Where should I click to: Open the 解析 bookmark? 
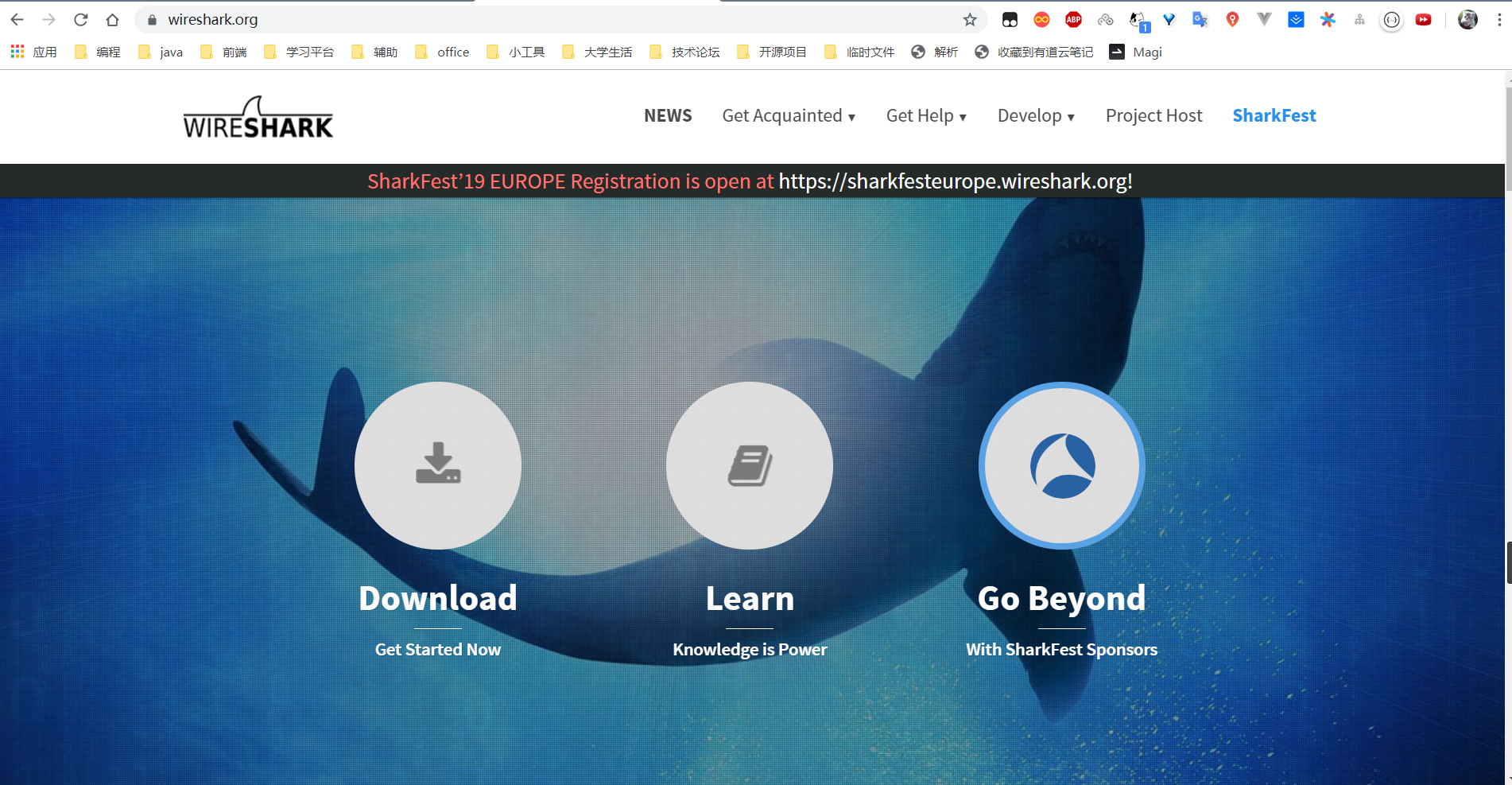coord(935,52)
